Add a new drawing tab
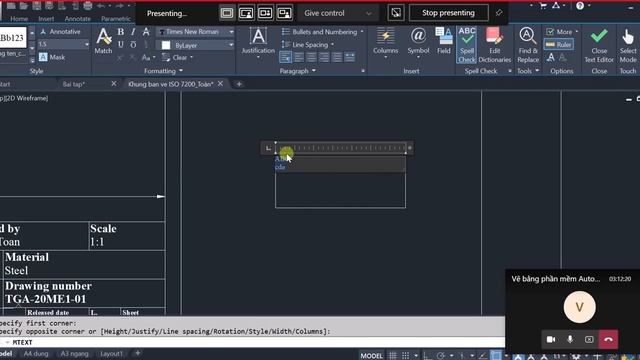Image resolution: width=640 pixels, height=360 pixels. pyautogui.click(x=239, y=84)
